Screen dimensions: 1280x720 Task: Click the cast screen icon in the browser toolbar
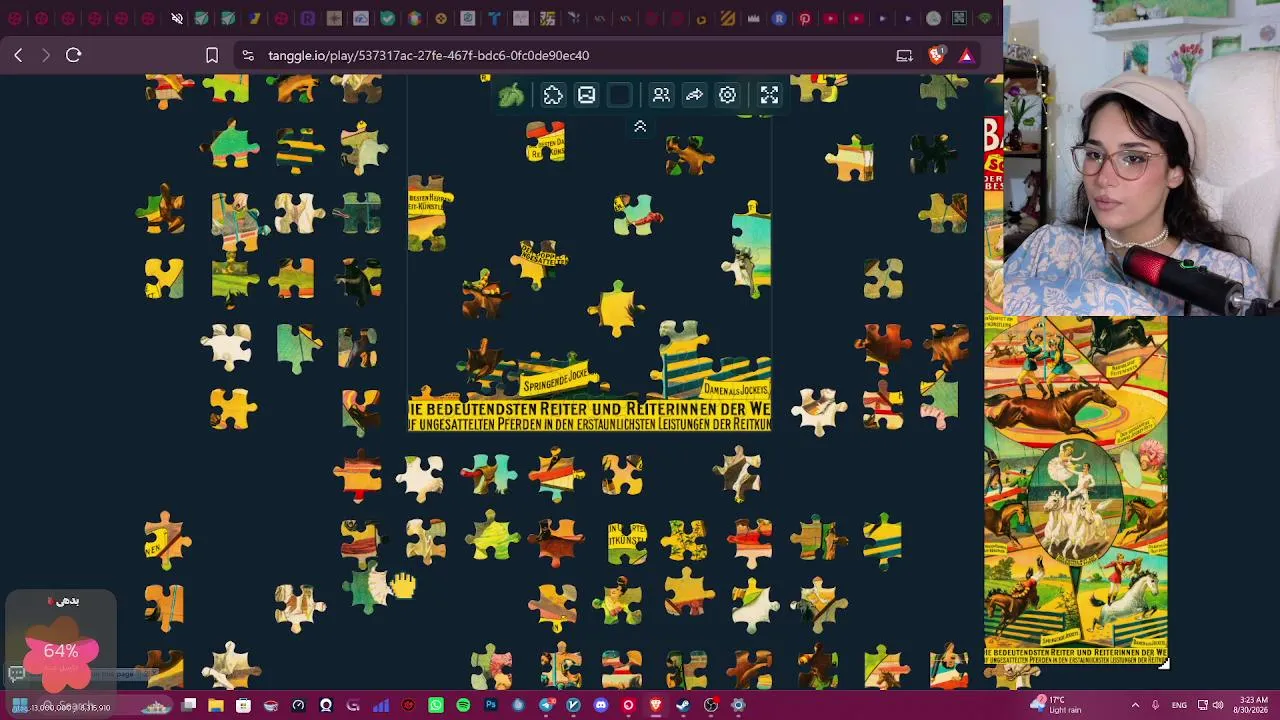coord(904,55)
